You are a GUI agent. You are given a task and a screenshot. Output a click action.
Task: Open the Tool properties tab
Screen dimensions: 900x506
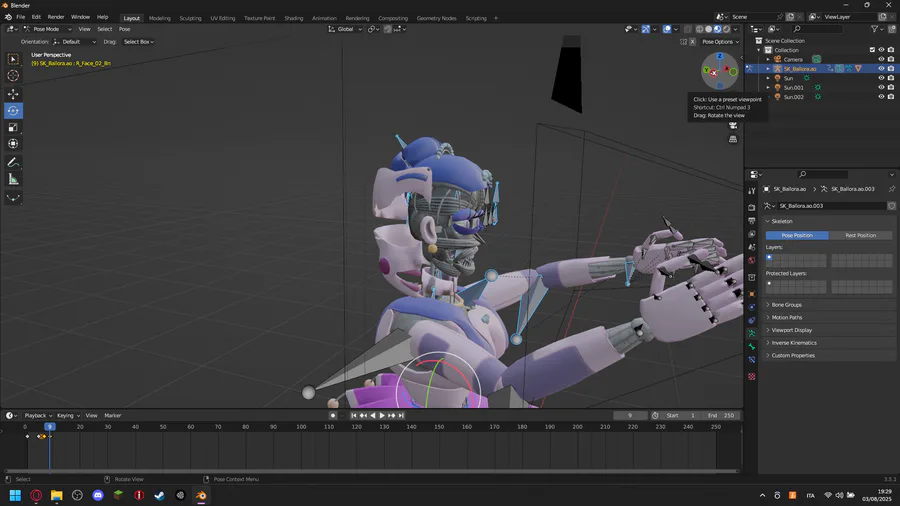(x=752, y=190)
